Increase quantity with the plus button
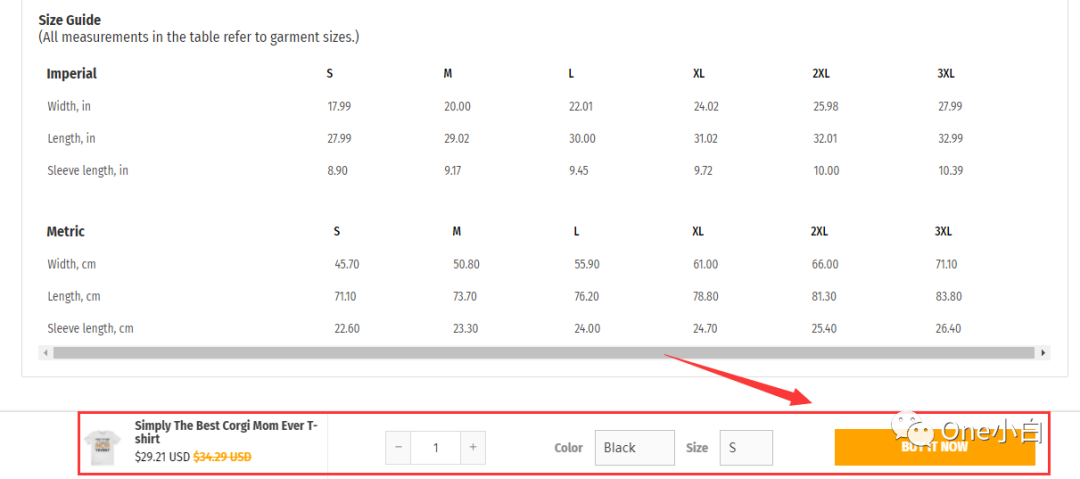This screenshot has width=1080, height=479. (x=472, y=447)
